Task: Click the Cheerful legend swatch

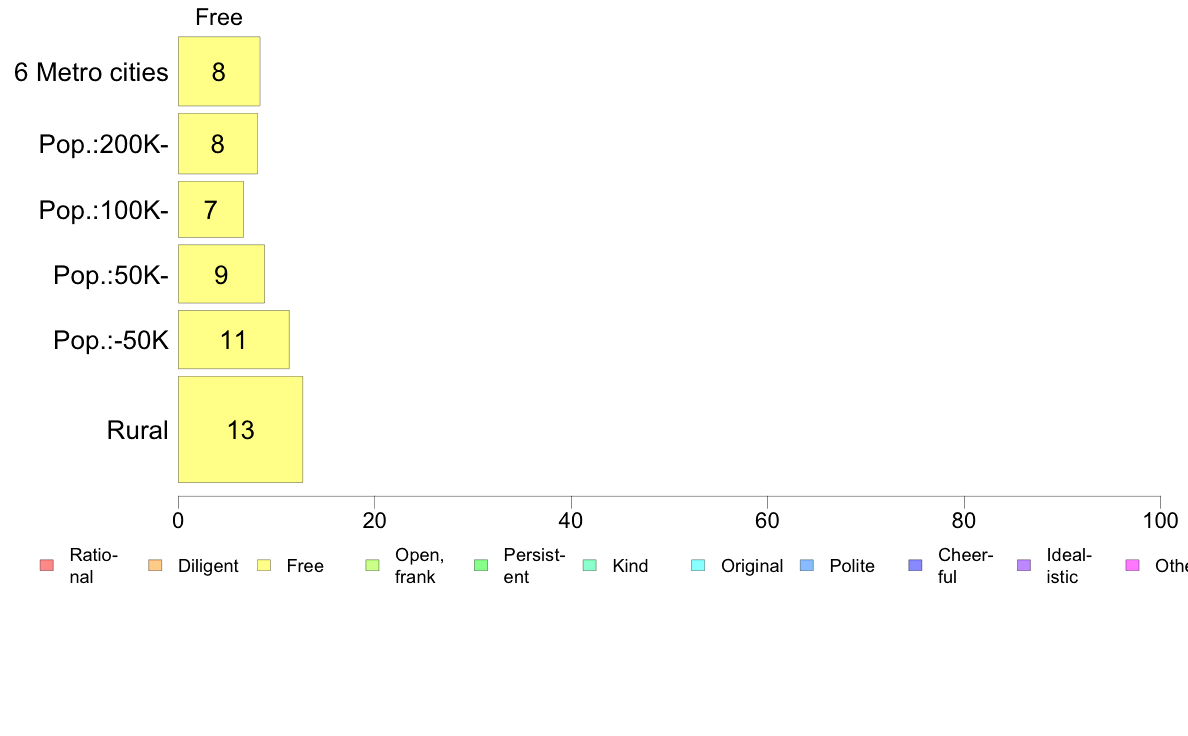Action: [915, 565]
